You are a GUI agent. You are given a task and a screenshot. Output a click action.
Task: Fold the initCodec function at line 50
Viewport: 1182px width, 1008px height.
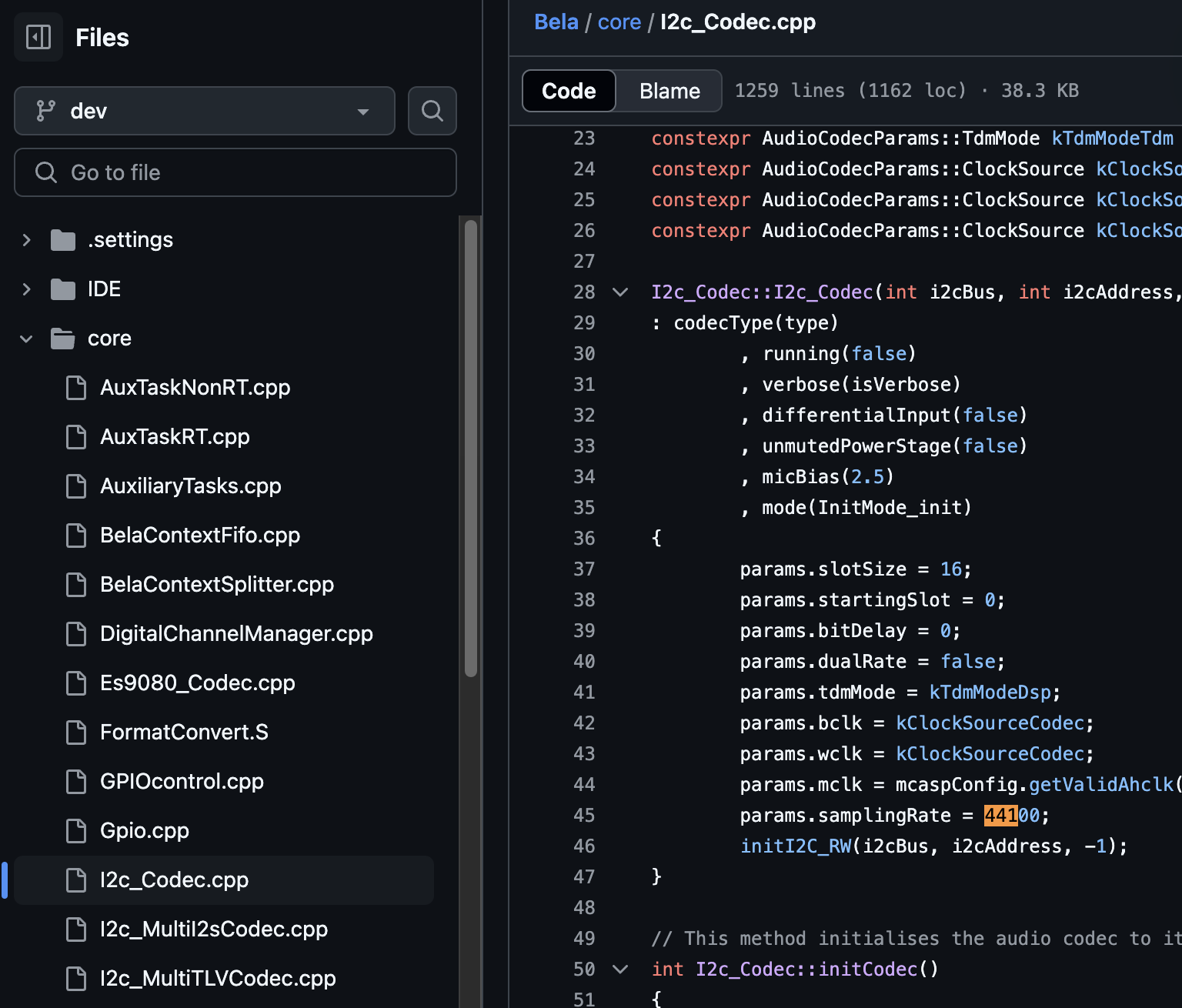coord(620,970)
